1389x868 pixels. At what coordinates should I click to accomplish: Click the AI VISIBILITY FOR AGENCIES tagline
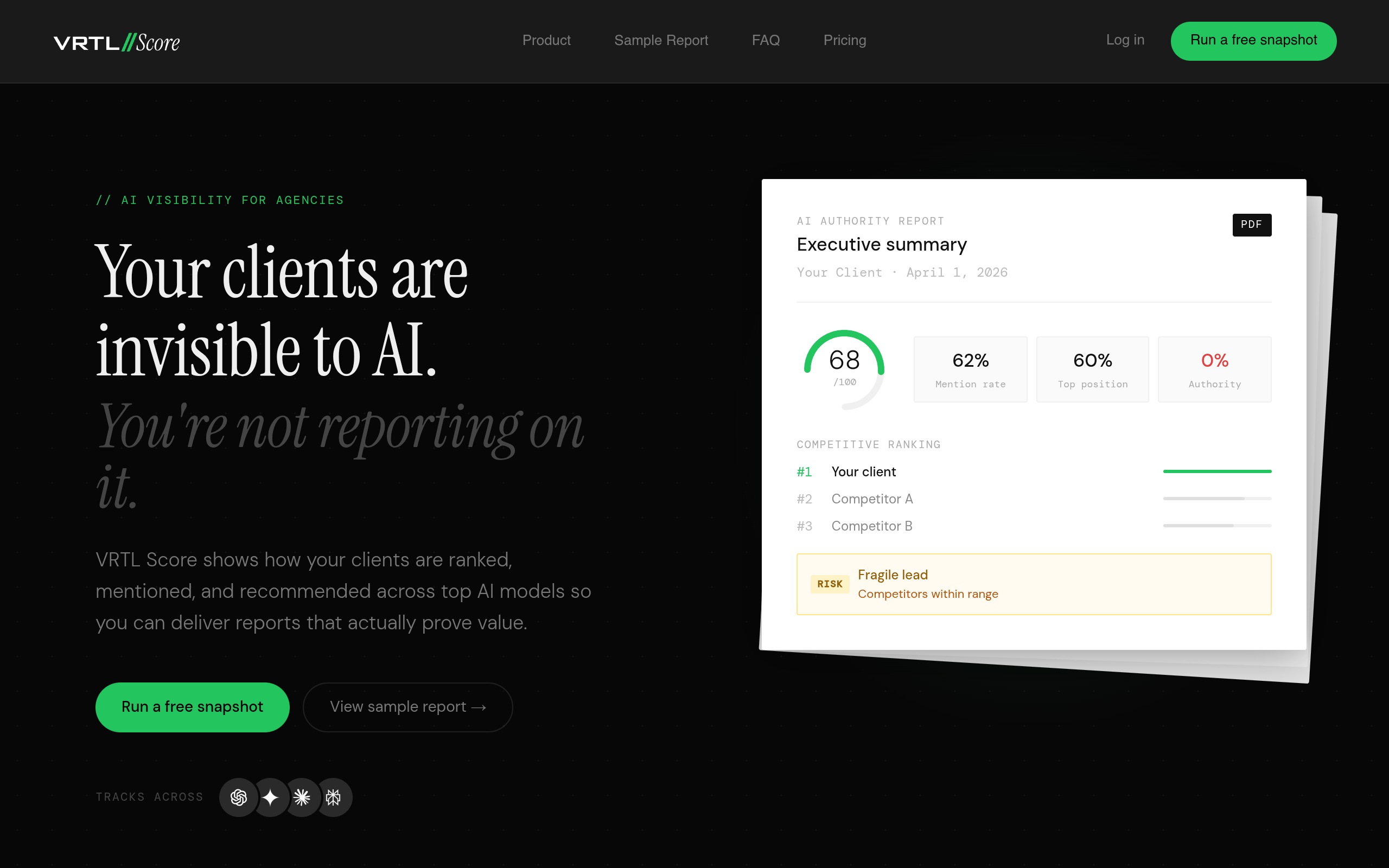[x=220, y=200]
